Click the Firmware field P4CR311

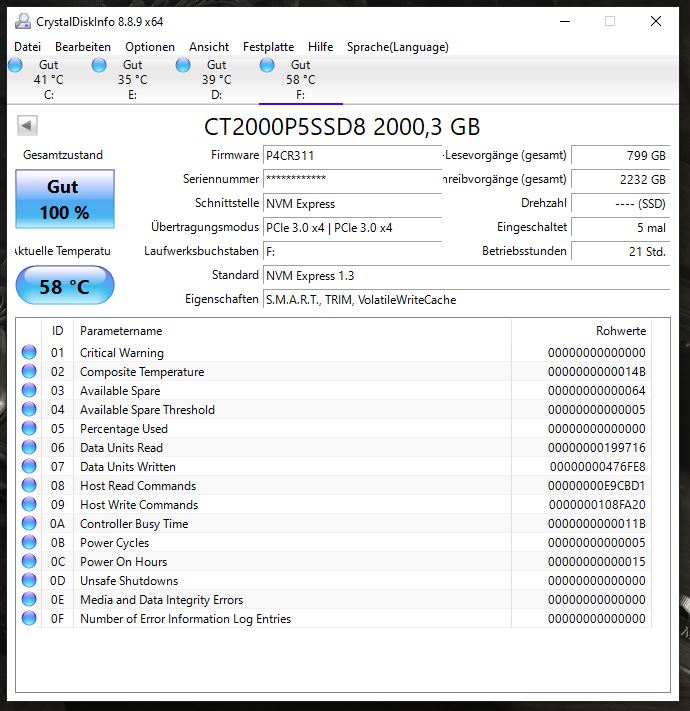[352, 156]
